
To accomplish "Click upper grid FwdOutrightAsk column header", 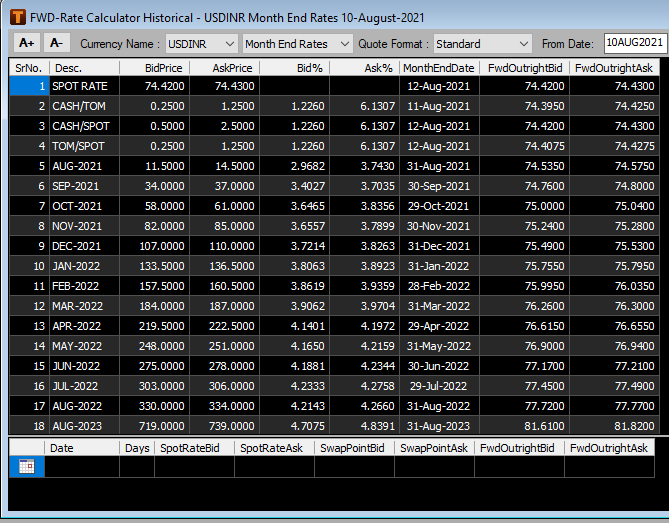I will 614,68.
